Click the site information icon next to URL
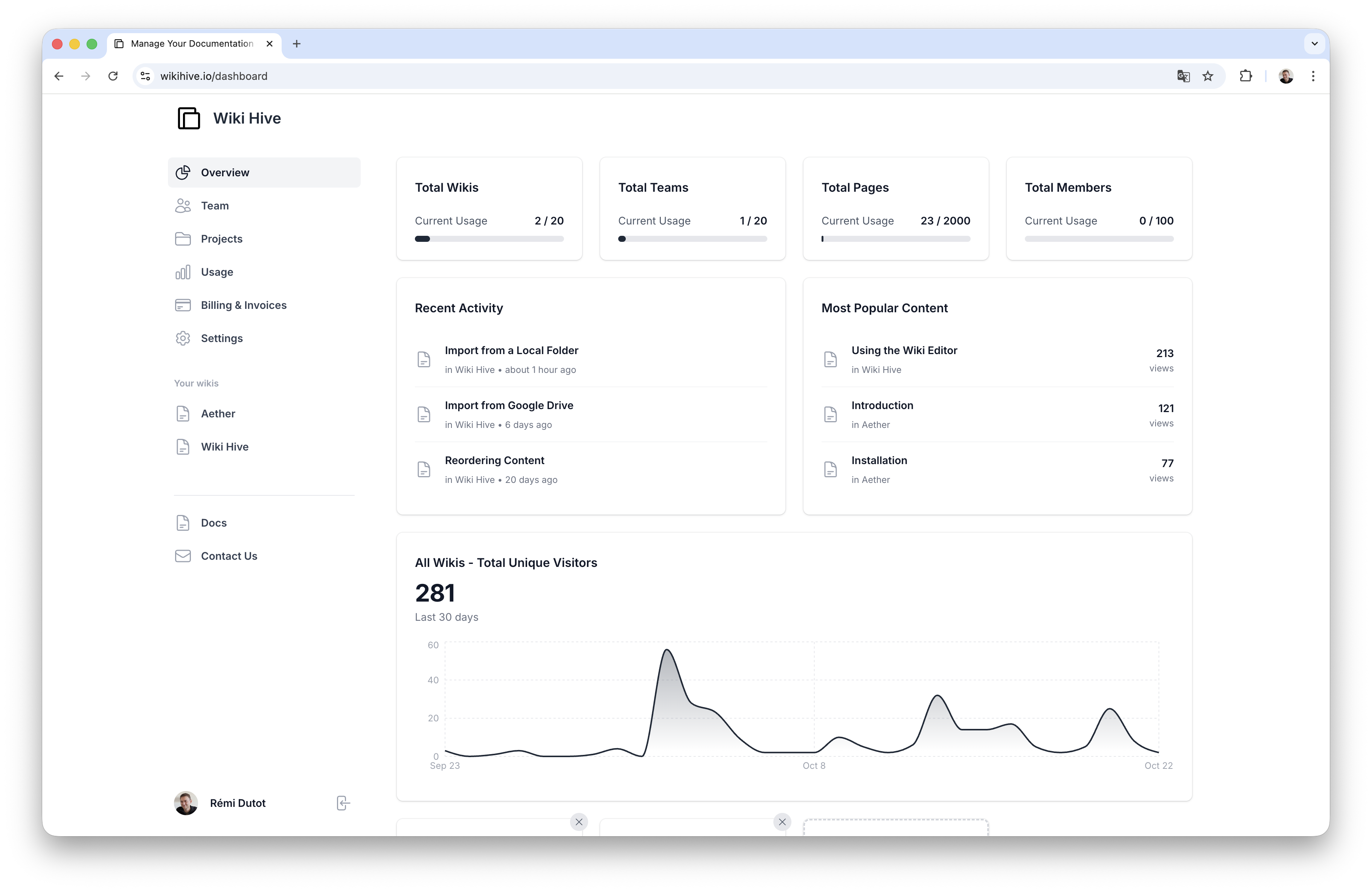 tap(145, 76)
